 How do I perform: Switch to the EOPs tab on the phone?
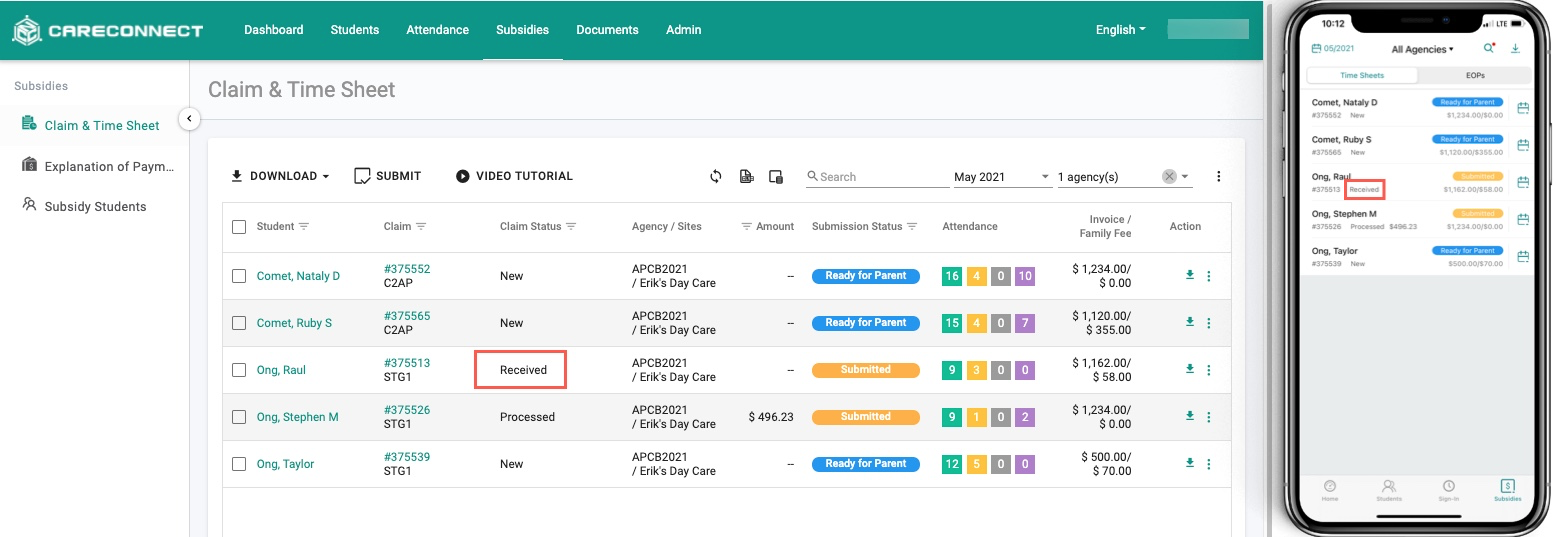click(1475, 75)
